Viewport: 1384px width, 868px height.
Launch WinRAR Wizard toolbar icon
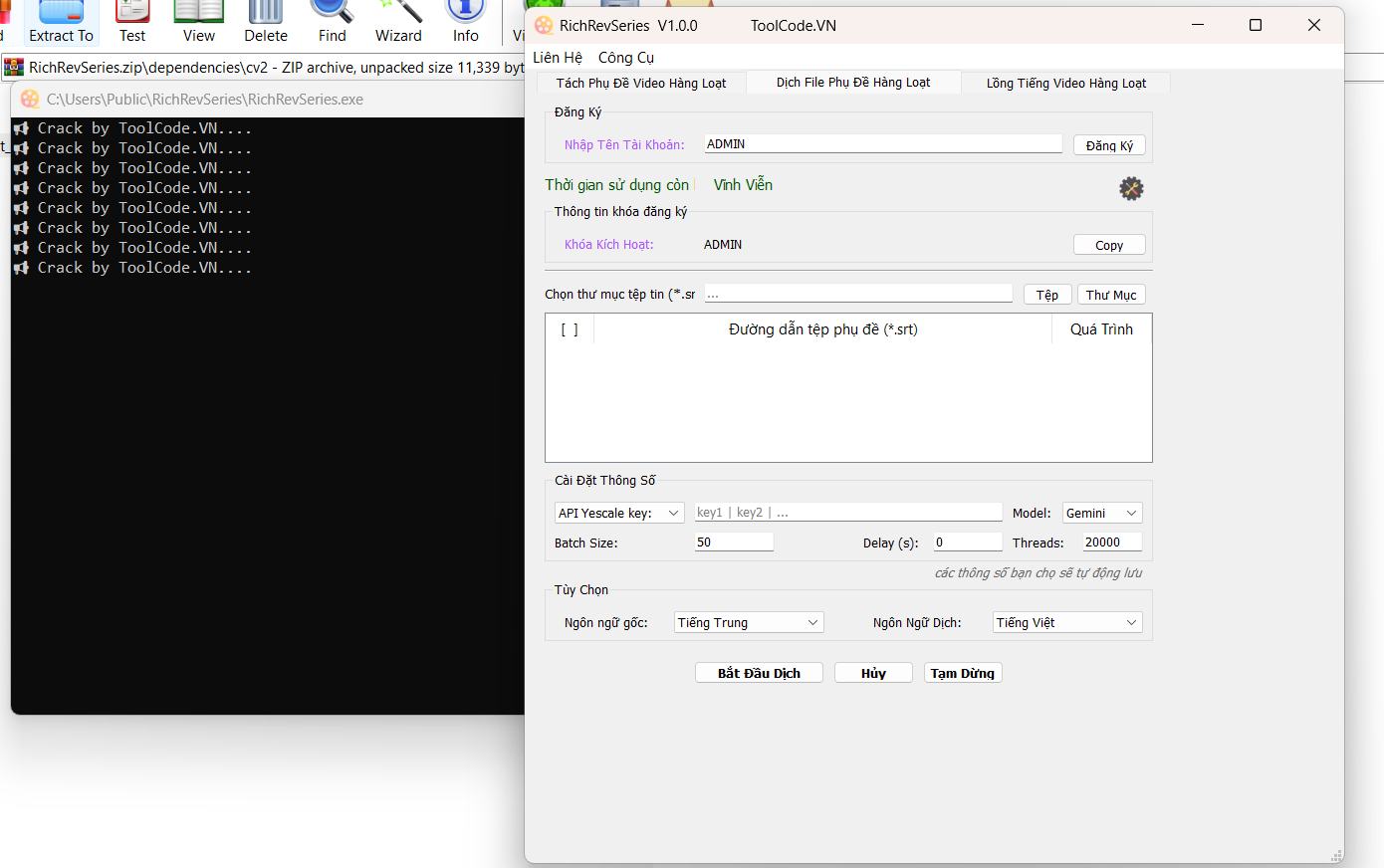click(x=398, y=23)
